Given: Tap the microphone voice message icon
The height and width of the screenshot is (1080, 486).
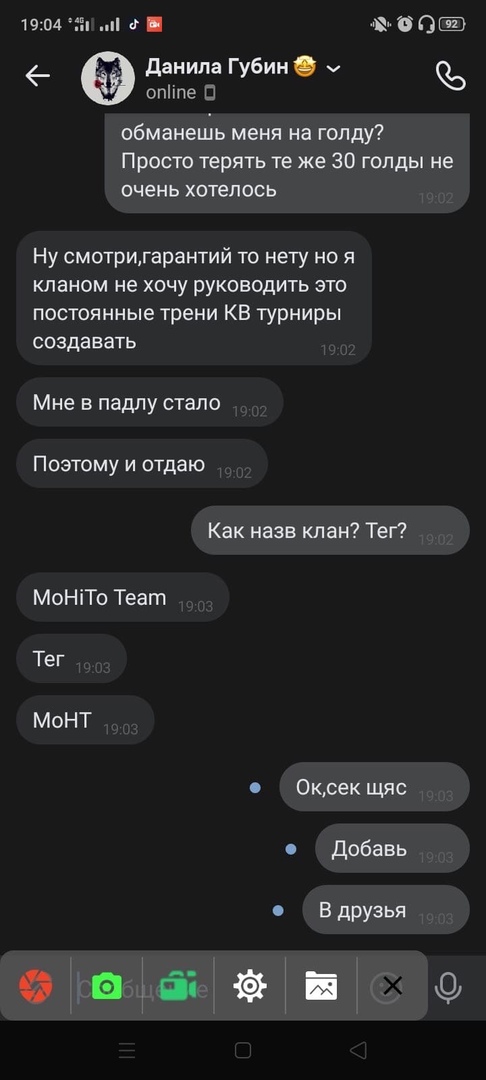Looking at the screenshot, I should 448,987.
